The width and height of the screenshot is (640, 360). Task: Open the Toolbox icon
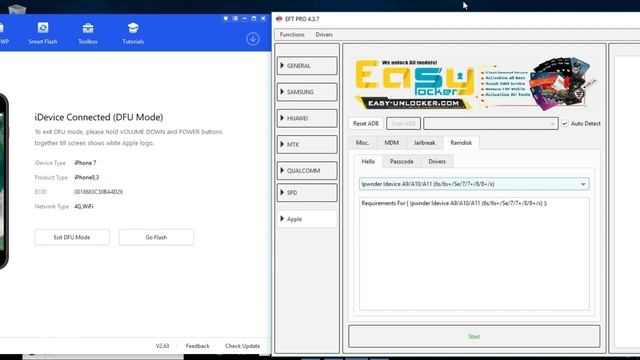(x=88, y=33)
